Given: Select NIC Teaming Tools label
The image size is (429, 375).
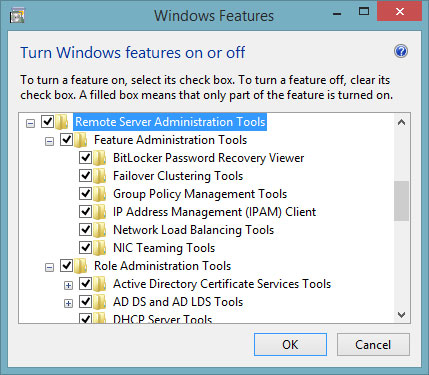Looking at the screenshot, I should coord(164,248).
